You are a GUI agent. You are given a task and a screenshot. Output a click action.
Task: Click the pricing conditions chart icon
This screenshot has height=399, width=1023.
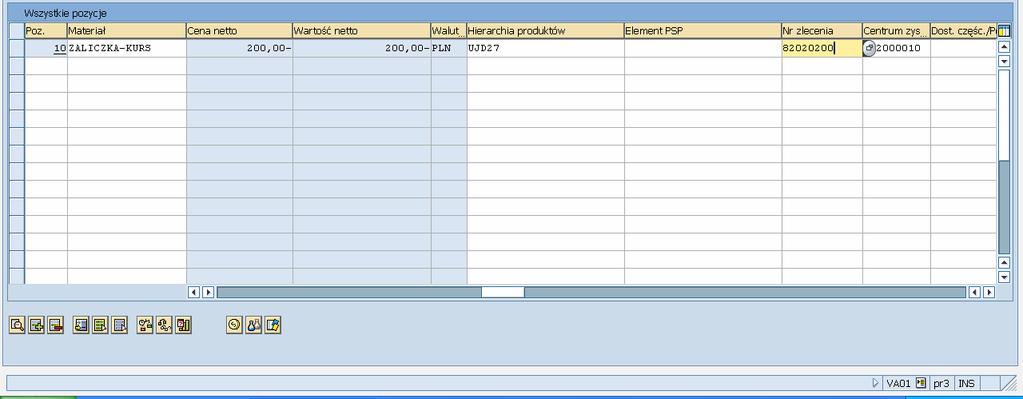tap(183, 325)
